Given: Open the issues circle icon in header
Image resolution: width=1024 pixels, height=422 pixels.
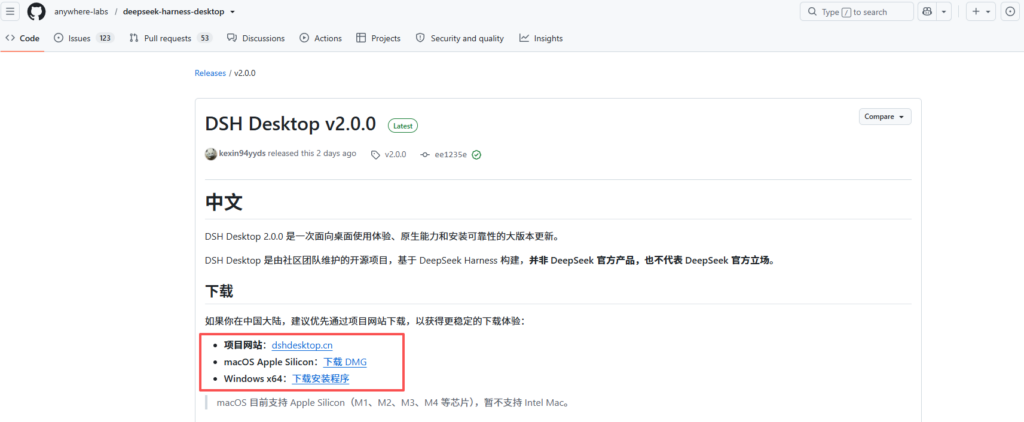Looking at the screenshot, I should point(1010,12).
